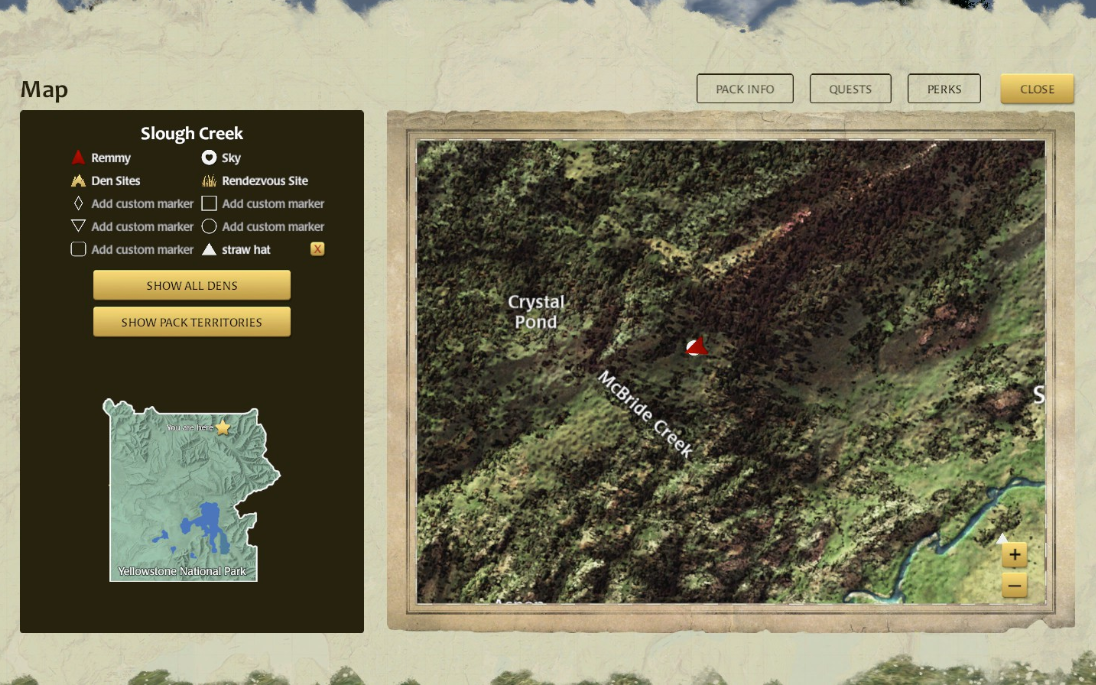Click the Den Sites legend icon
The width and height of the screenshot is (1096, 685).
click(78, 180)
